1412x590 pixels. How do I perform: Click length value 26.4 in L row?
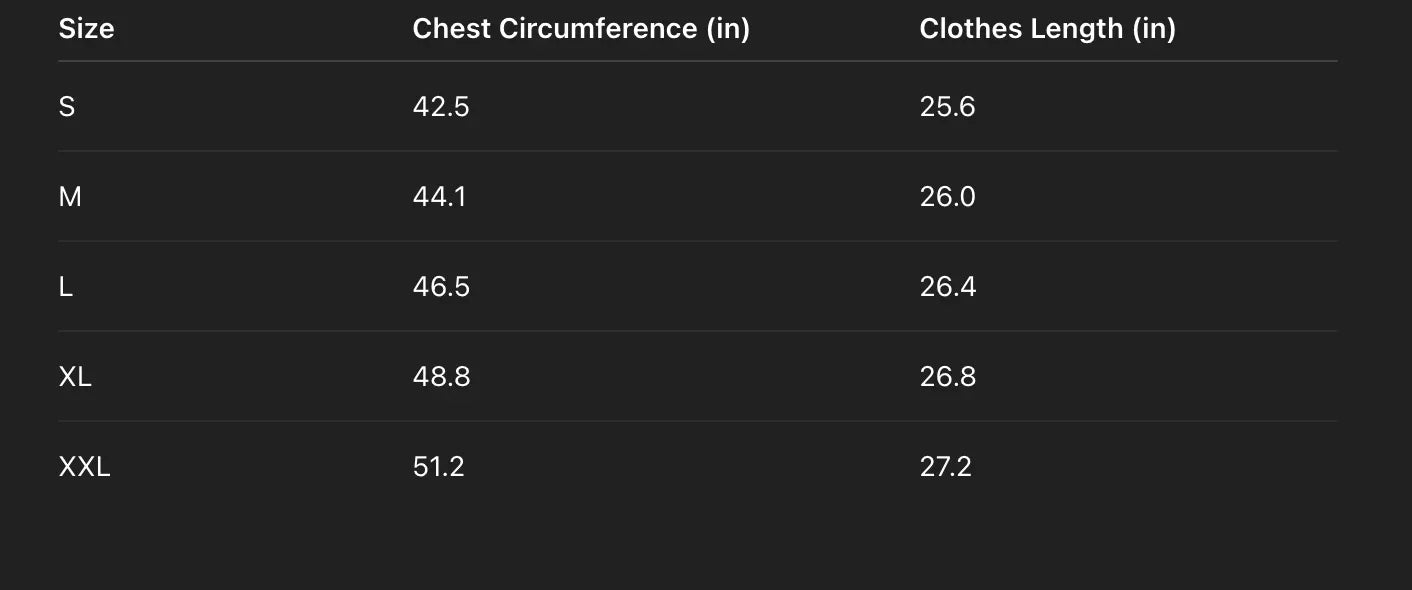tap(947, 287)
